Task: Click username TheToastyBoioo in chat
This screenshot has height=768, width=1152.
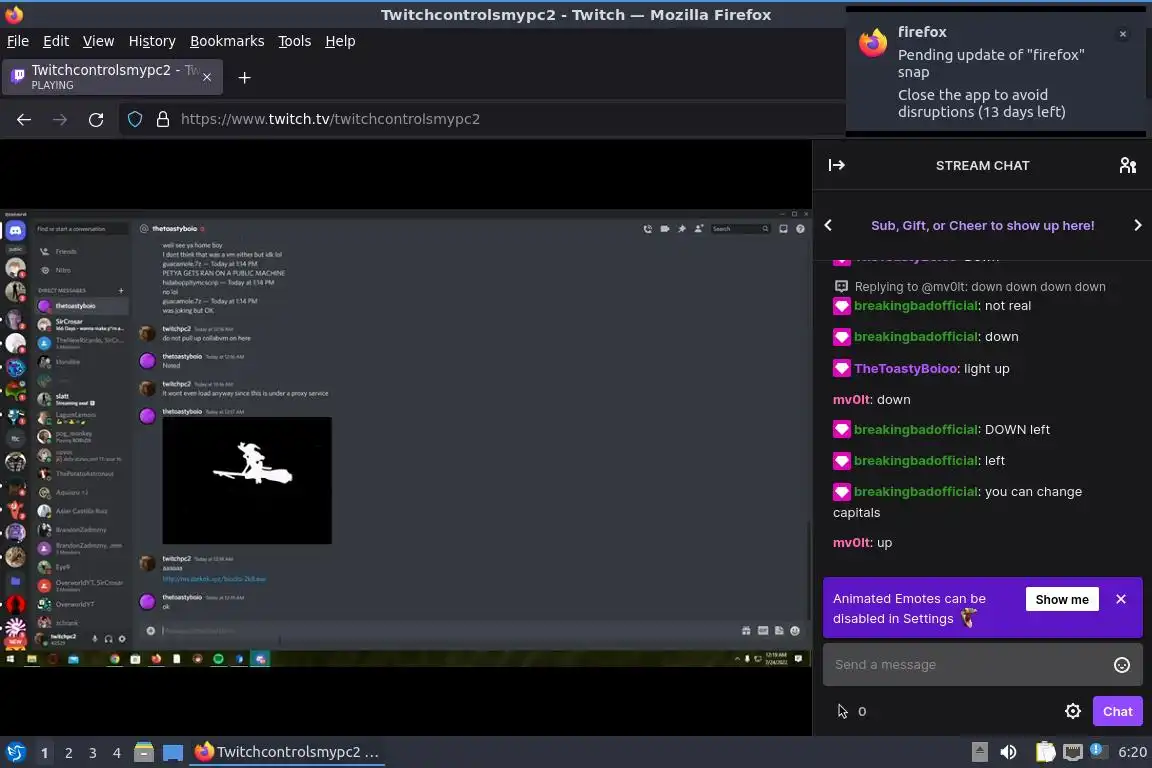Action: 906,368
